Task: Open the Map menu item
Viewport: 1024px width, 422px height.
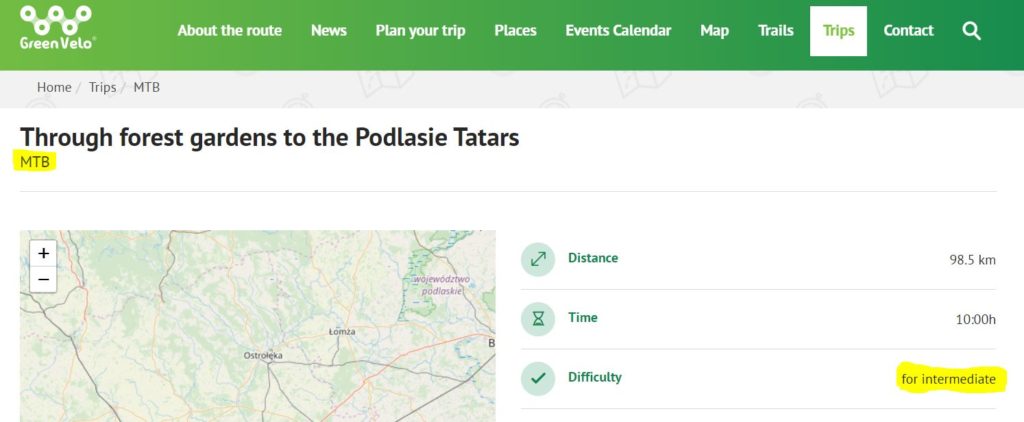Action: coord(714,31)
